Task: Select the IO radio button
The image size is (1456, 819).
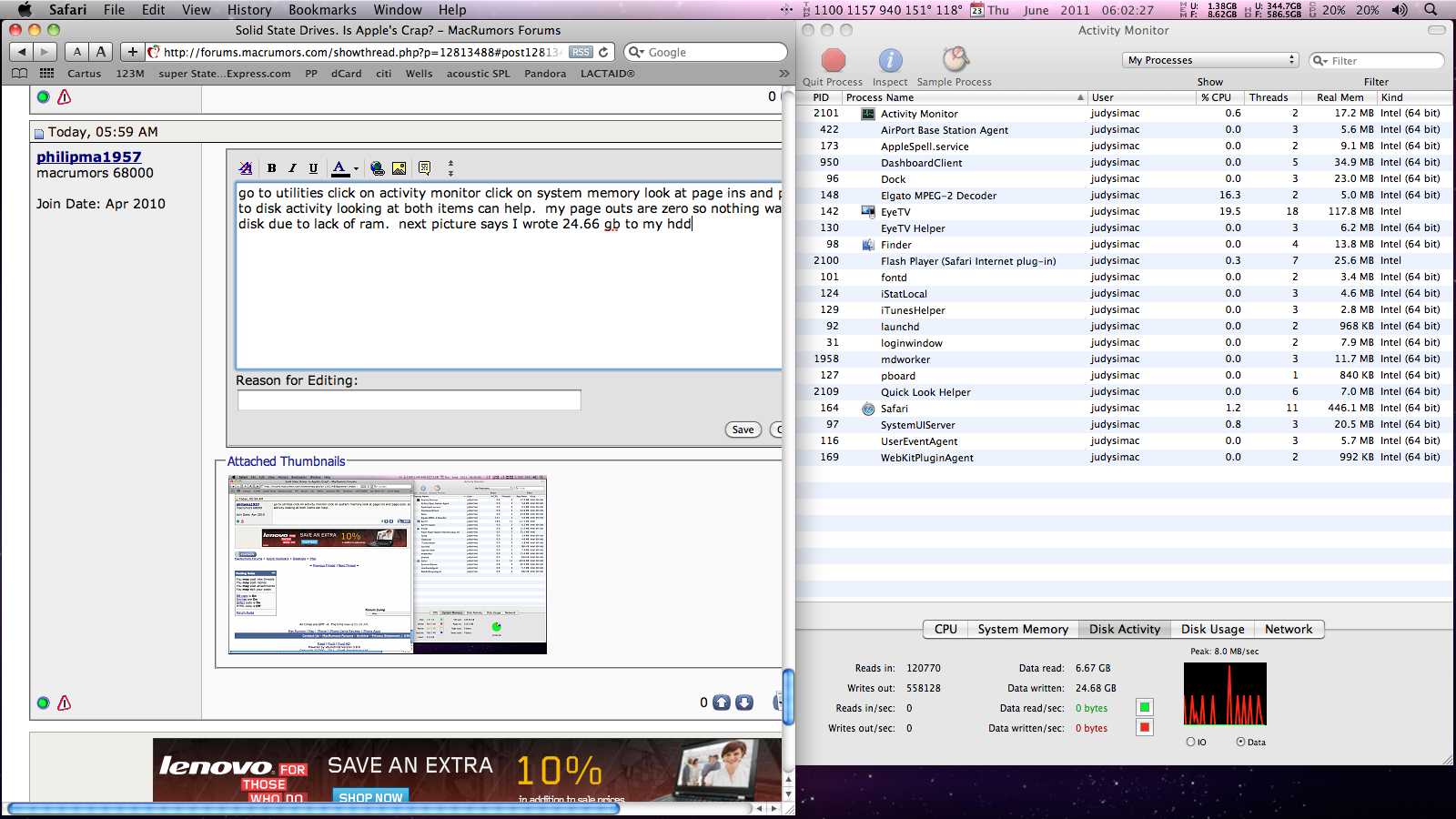Action: point(1189,742)
